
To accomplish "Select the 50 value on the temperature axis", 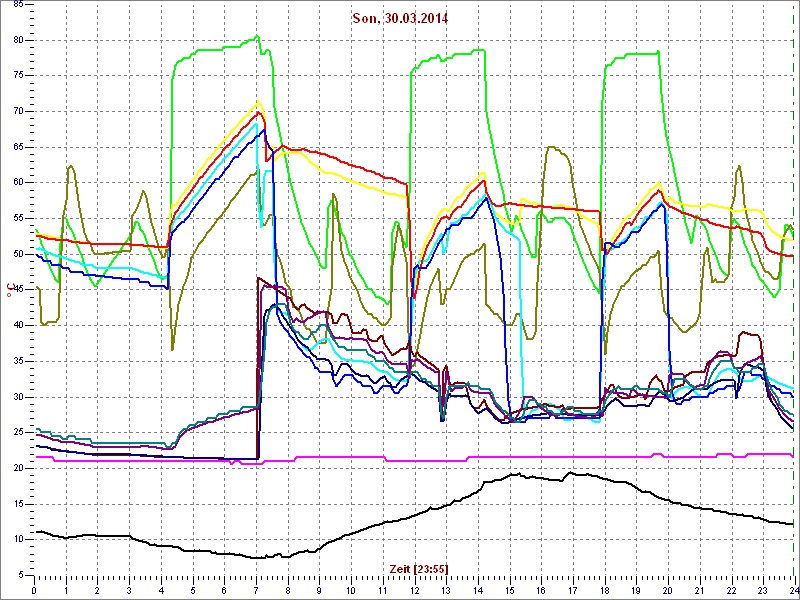I will point(17,254).
